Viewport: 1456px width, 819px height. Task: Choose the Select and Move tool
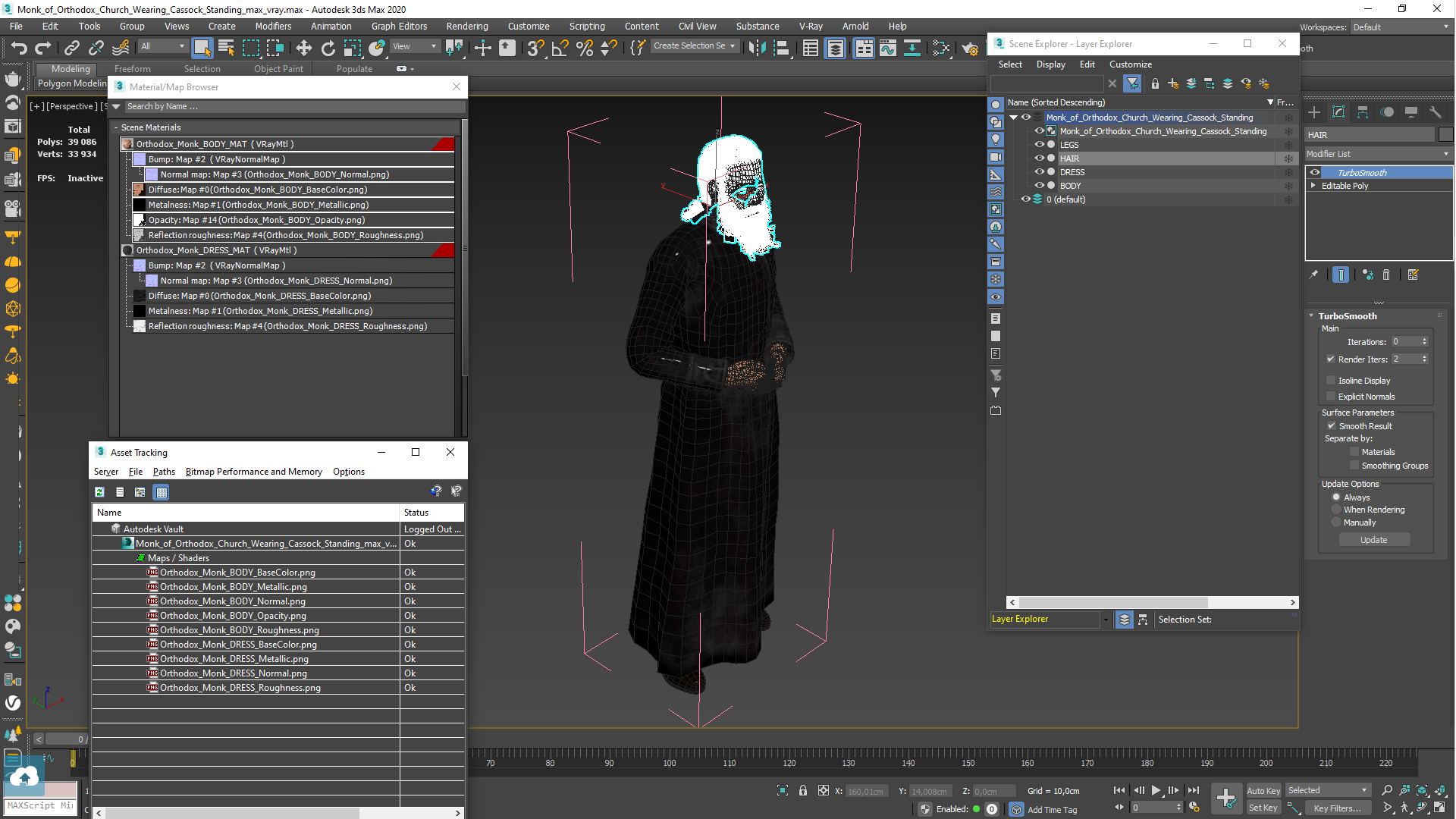(304, 48)
